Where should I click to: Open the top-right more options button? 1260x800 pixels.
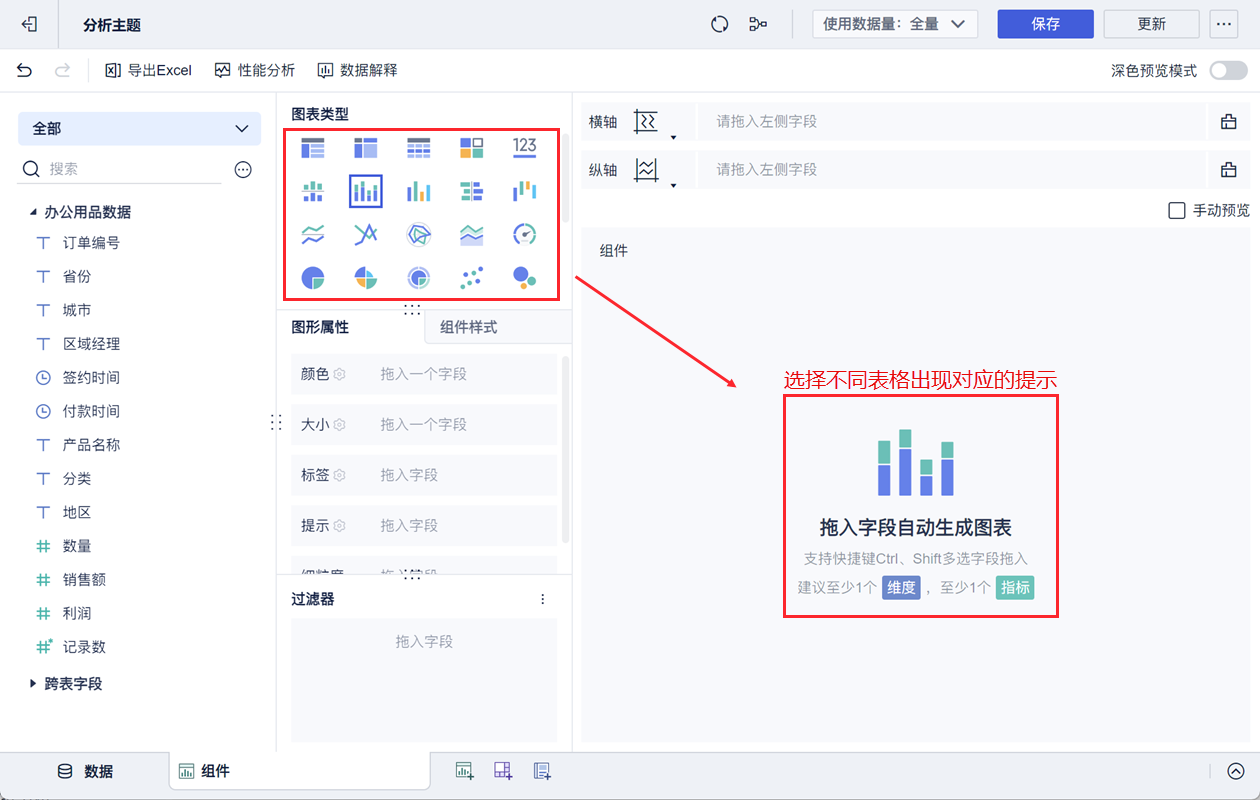[1225, 24]
